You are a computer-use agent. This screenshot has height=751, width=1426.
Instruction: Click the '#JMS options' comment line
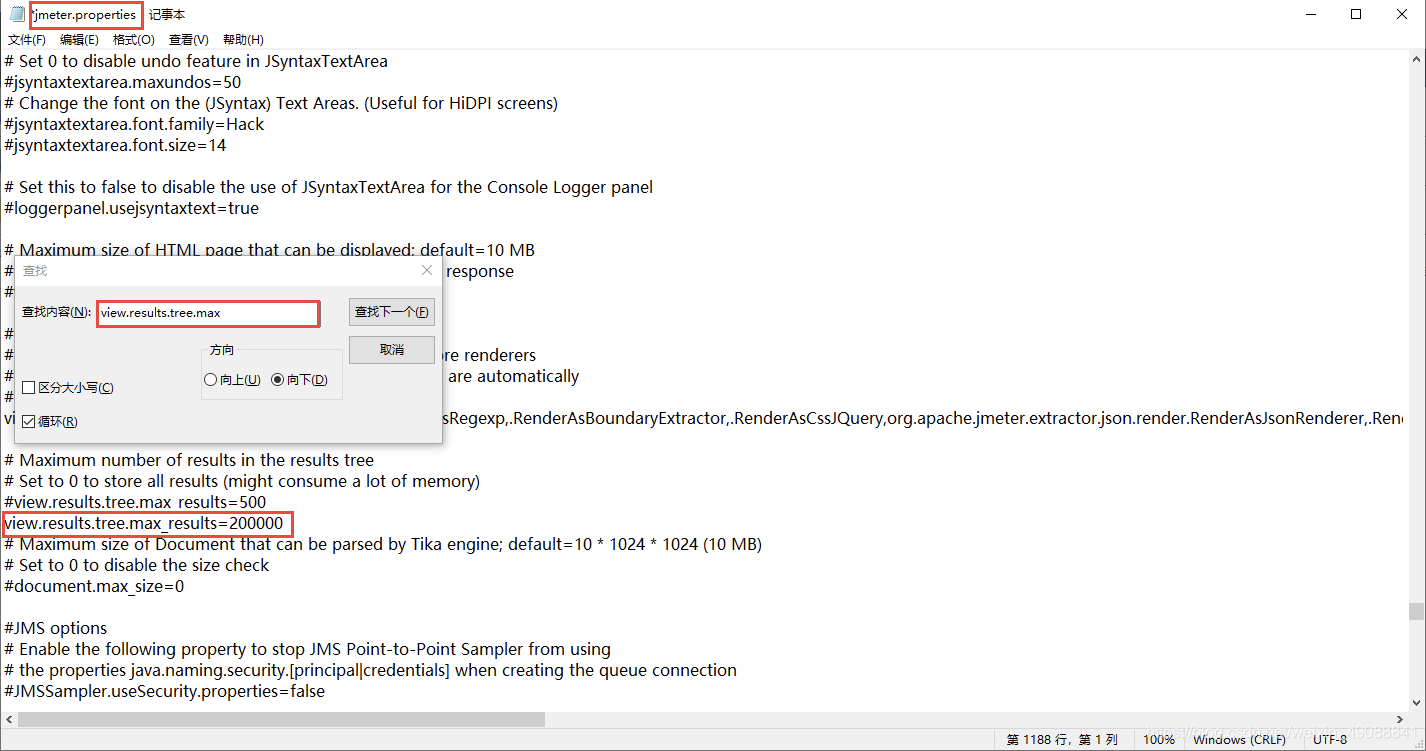pos(56,628)
